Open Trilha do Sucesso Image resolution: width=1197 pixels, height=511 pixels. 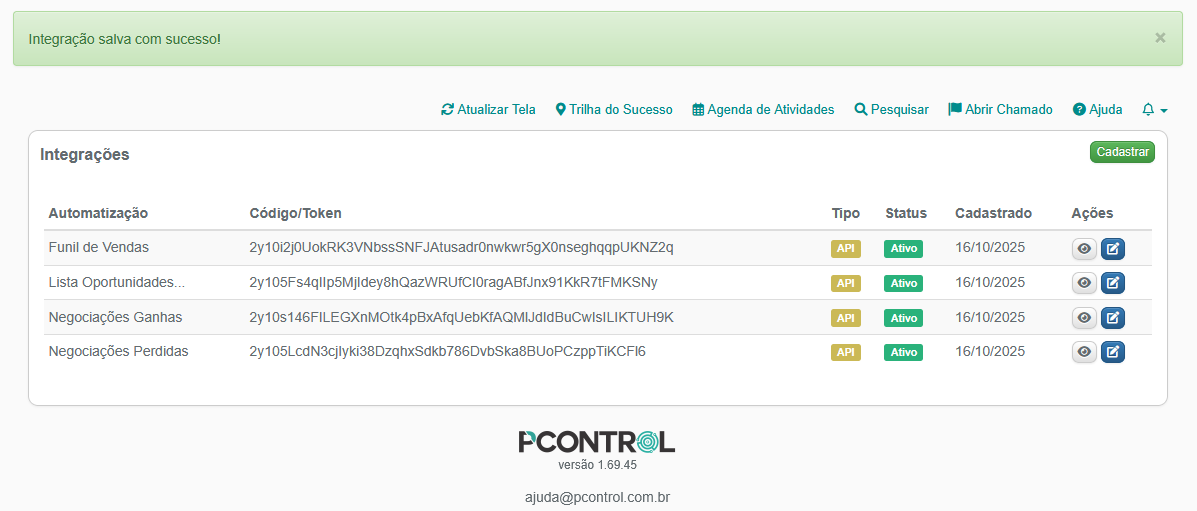[614, 110]
